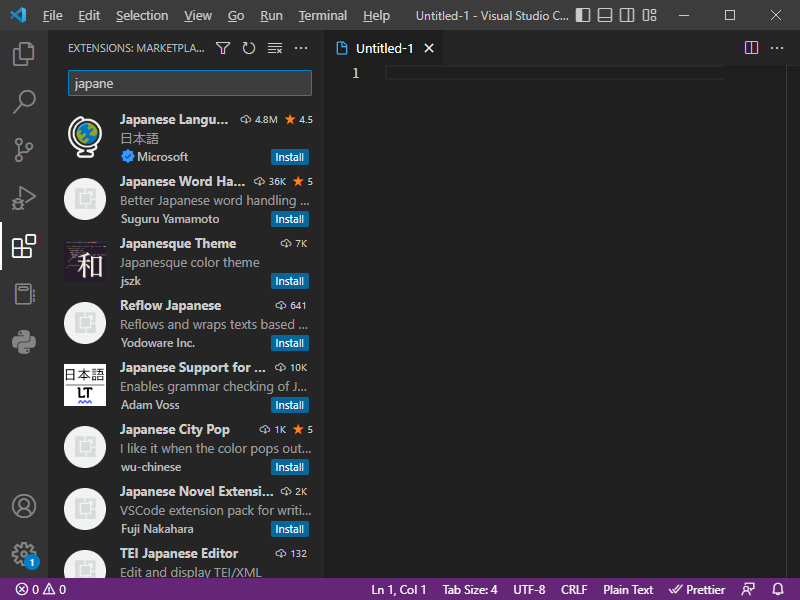Select the Reflow Japanese extension title
The width and height of the screenshot is (800, 600).
point(170,306)
